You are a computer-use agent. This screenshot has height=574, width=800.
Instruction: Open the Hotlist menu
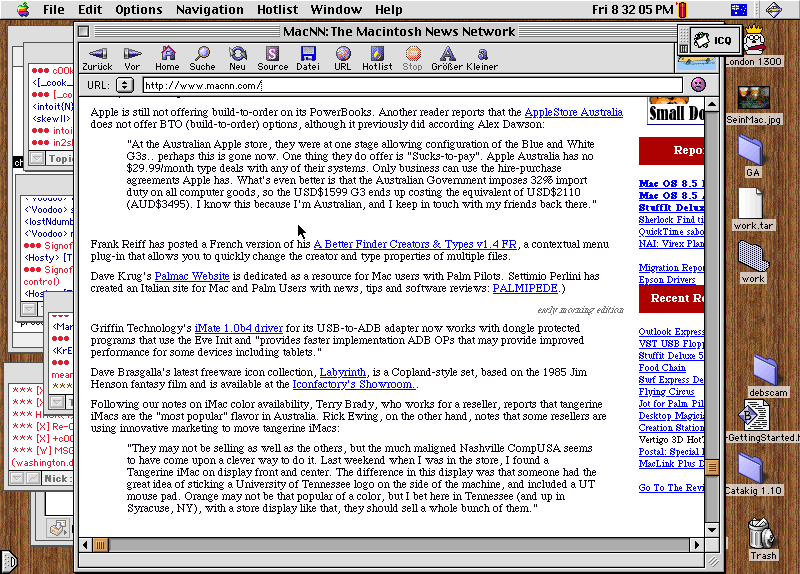point(277,10)
